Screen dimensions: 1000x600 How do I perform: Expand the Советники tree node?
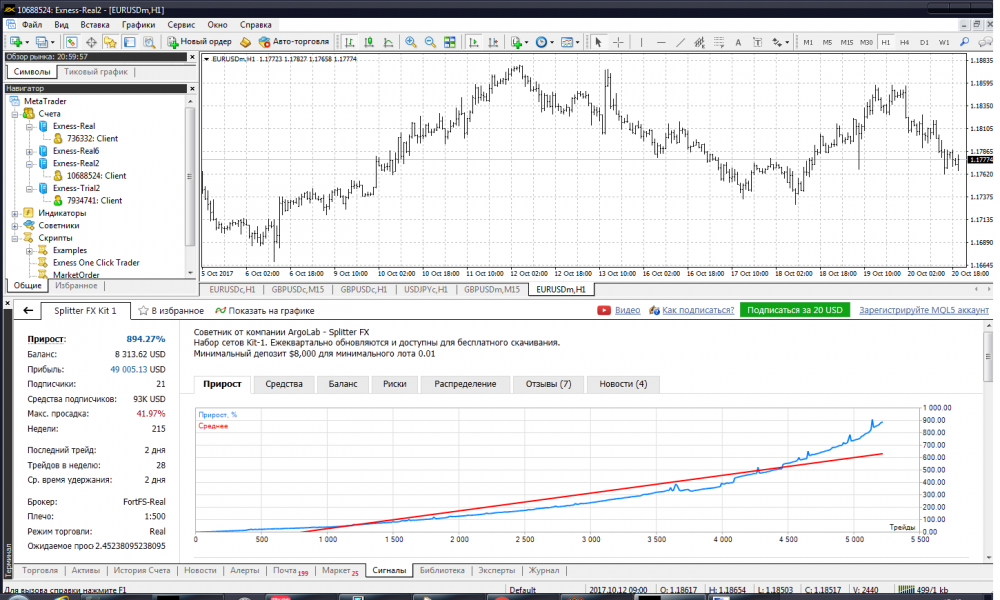coord(15,226)
